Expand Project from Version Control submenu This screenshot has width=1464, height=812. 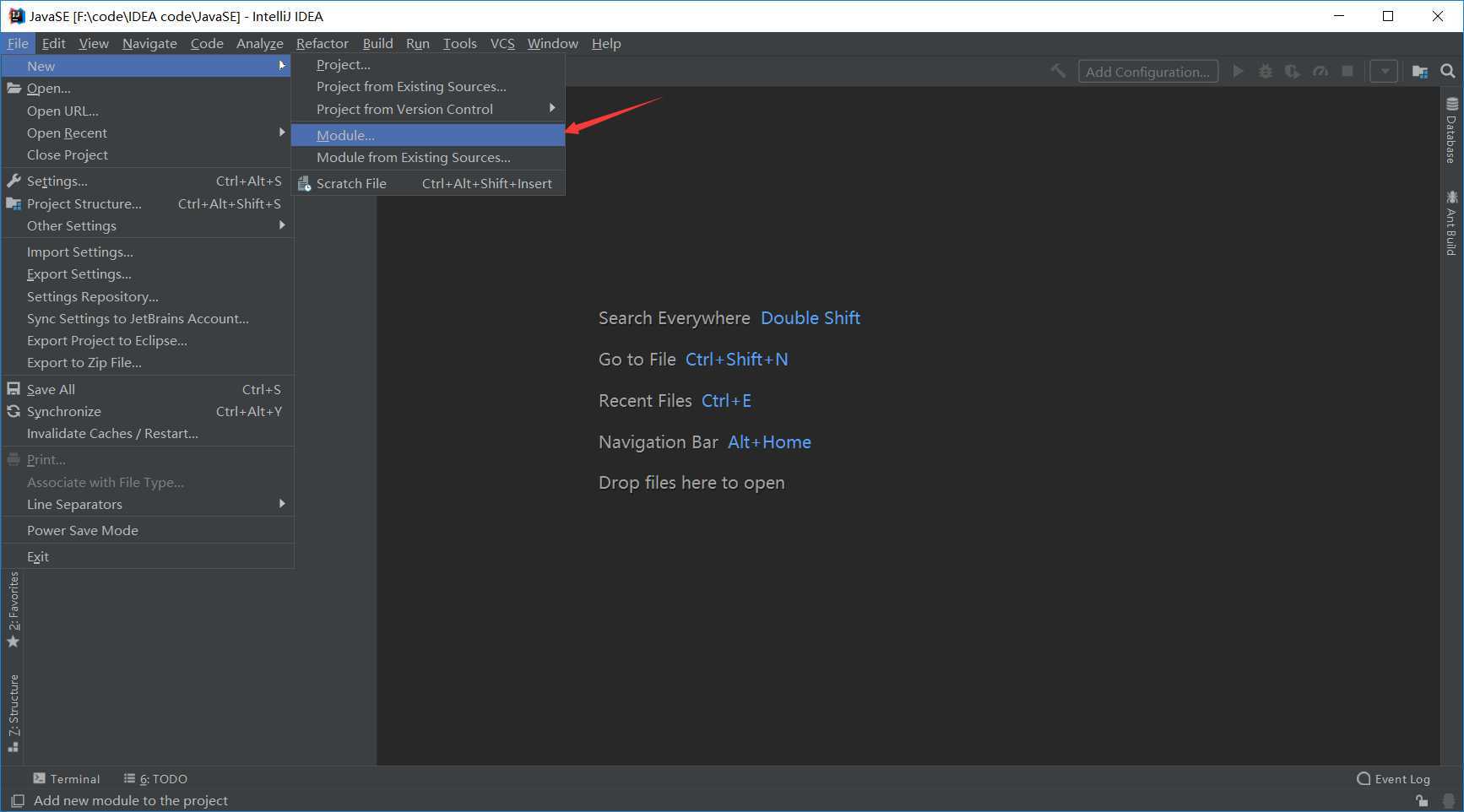(428, 109)
